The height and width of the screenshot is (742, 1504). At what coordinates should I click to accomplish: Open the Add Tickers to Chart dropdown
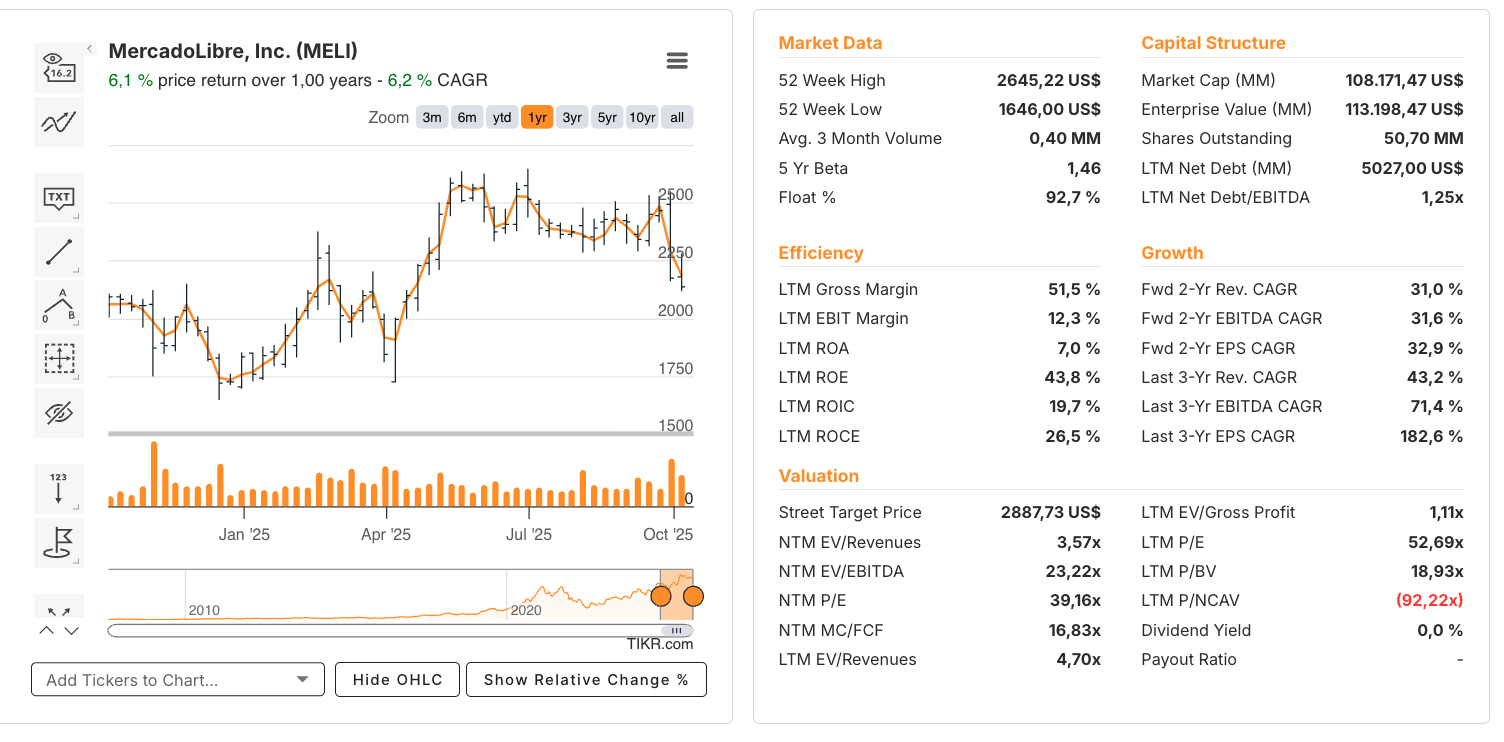tap(178, 680)
